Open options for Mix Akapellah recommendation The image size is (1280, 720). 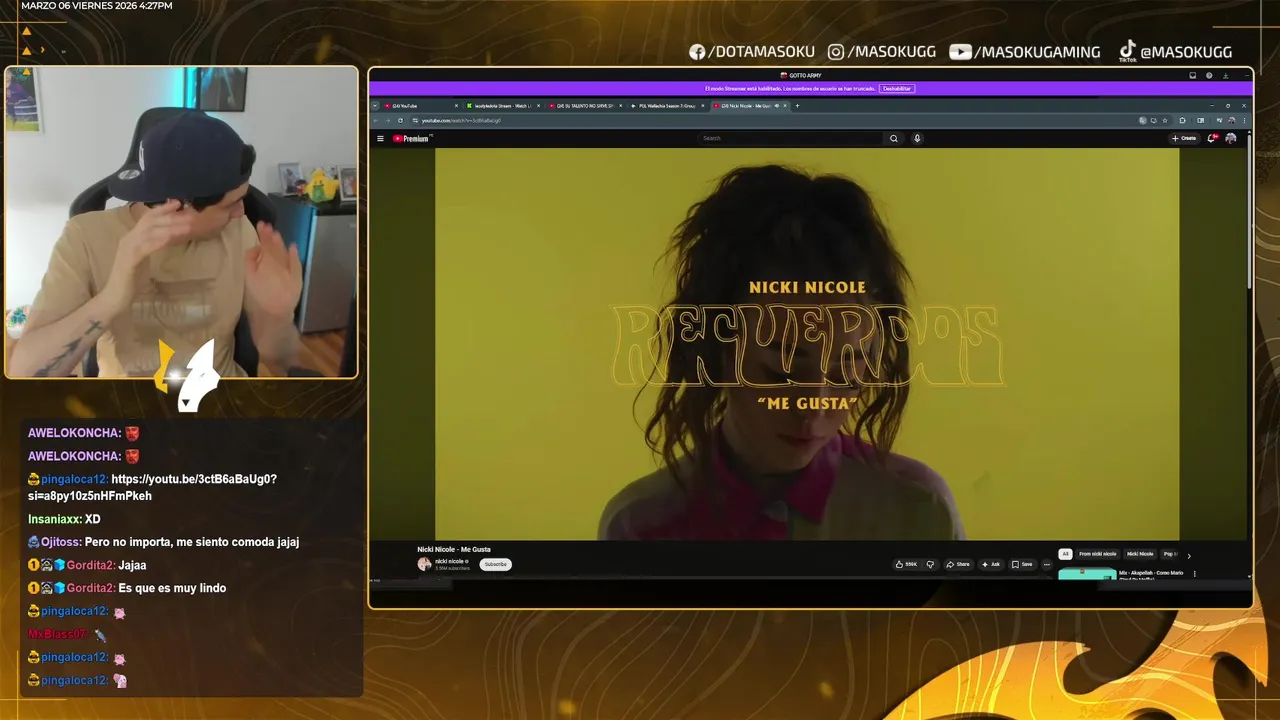point(1194,574)
